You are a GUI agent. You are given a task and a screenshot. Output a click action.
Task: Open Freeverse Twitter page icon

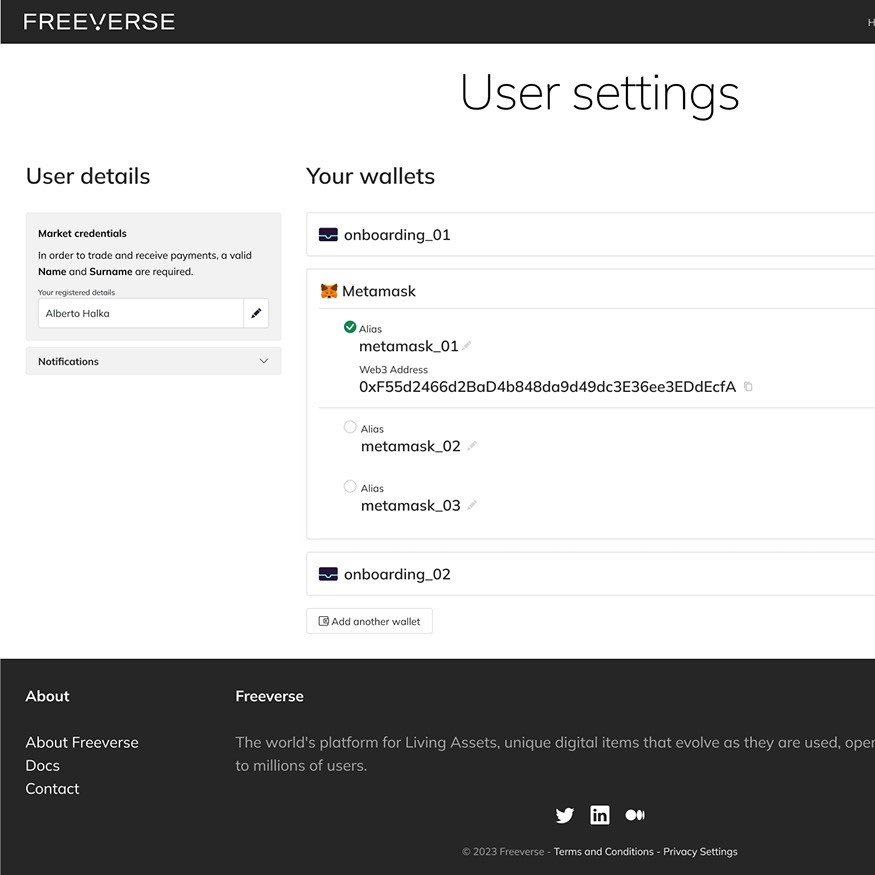coord(565,815)
